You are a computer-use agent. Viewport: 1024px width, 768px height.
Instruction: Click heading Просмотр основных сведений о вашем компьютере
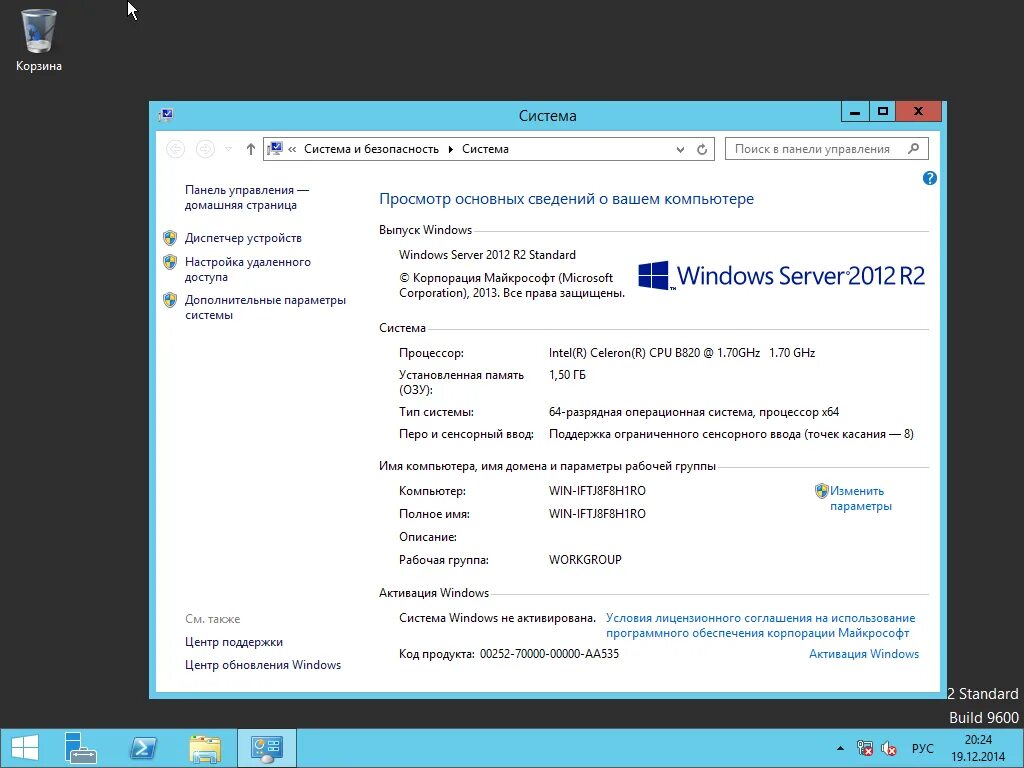click(566, 199)
